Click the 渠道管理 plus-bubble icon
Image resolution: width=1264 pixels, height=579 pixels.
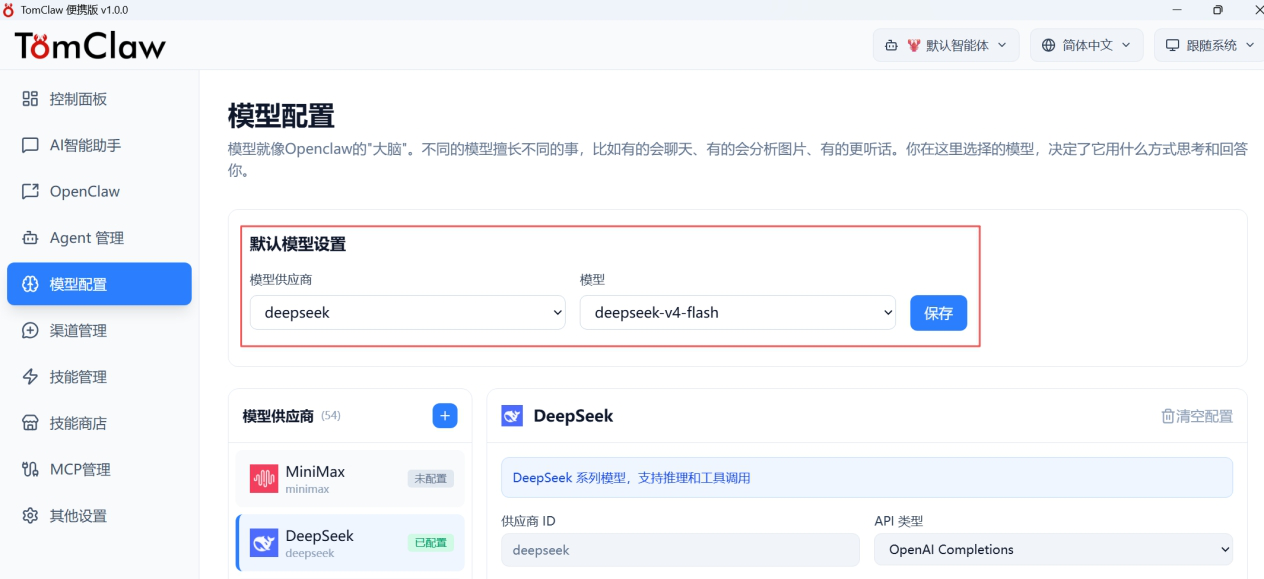(30, 330)
